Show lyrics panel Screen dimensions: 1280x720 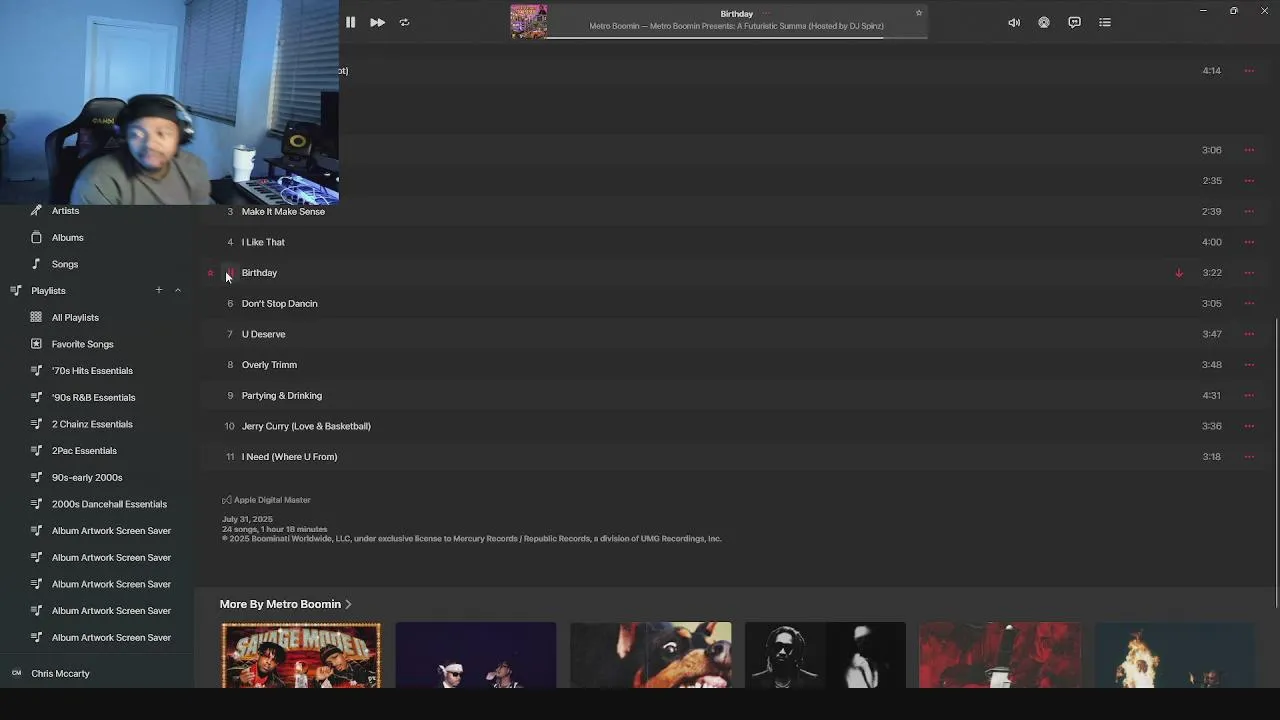(1074, 22)
